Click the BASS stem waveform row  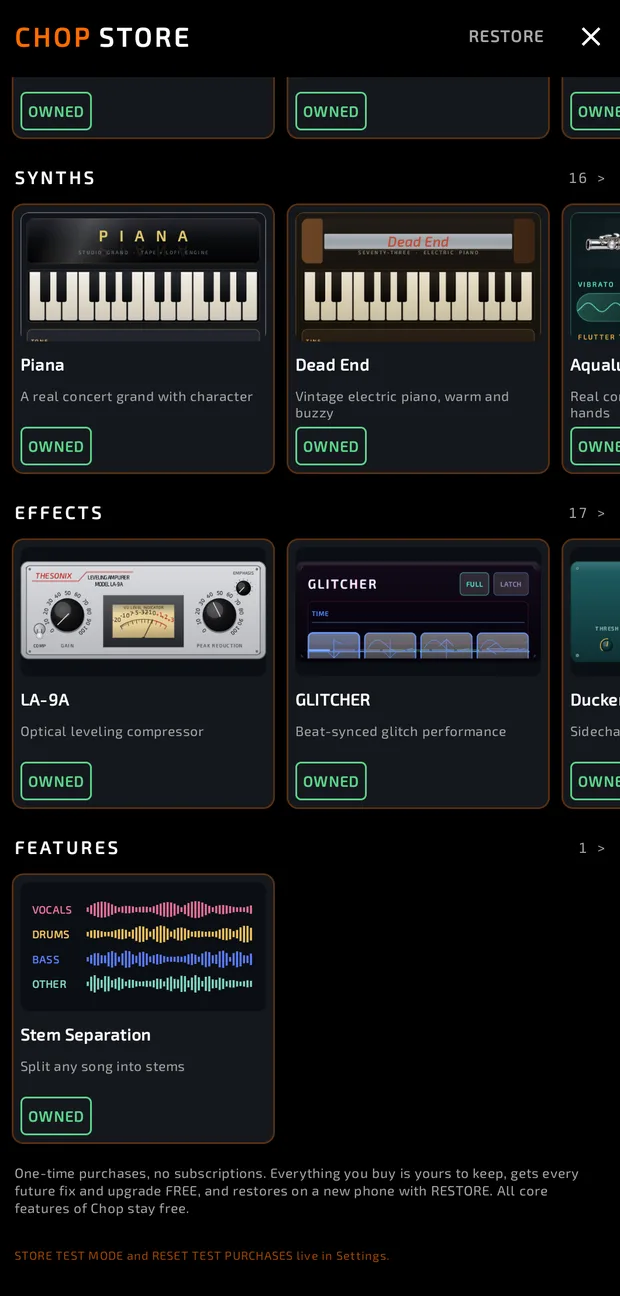click(142, 959)
